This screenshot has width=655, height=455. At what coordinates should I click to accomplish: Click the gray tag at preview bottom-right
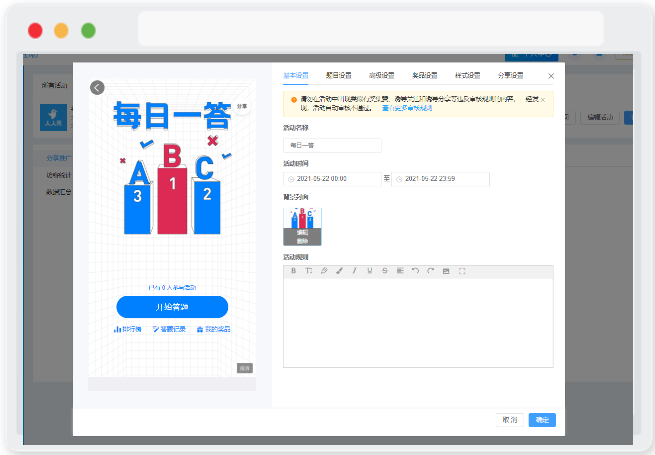(x=245, y=368)
